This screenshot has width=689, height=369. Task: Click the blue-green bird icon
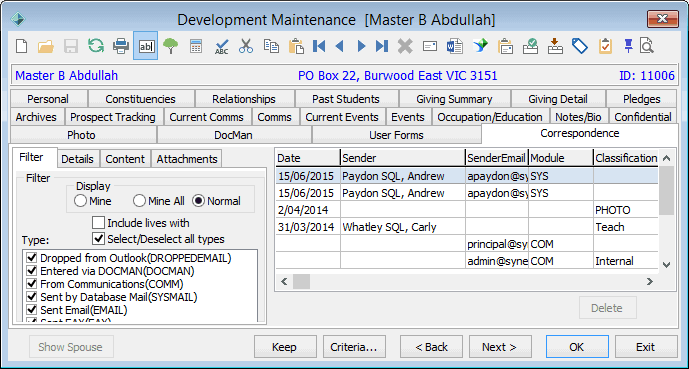(x=480, y=46)
